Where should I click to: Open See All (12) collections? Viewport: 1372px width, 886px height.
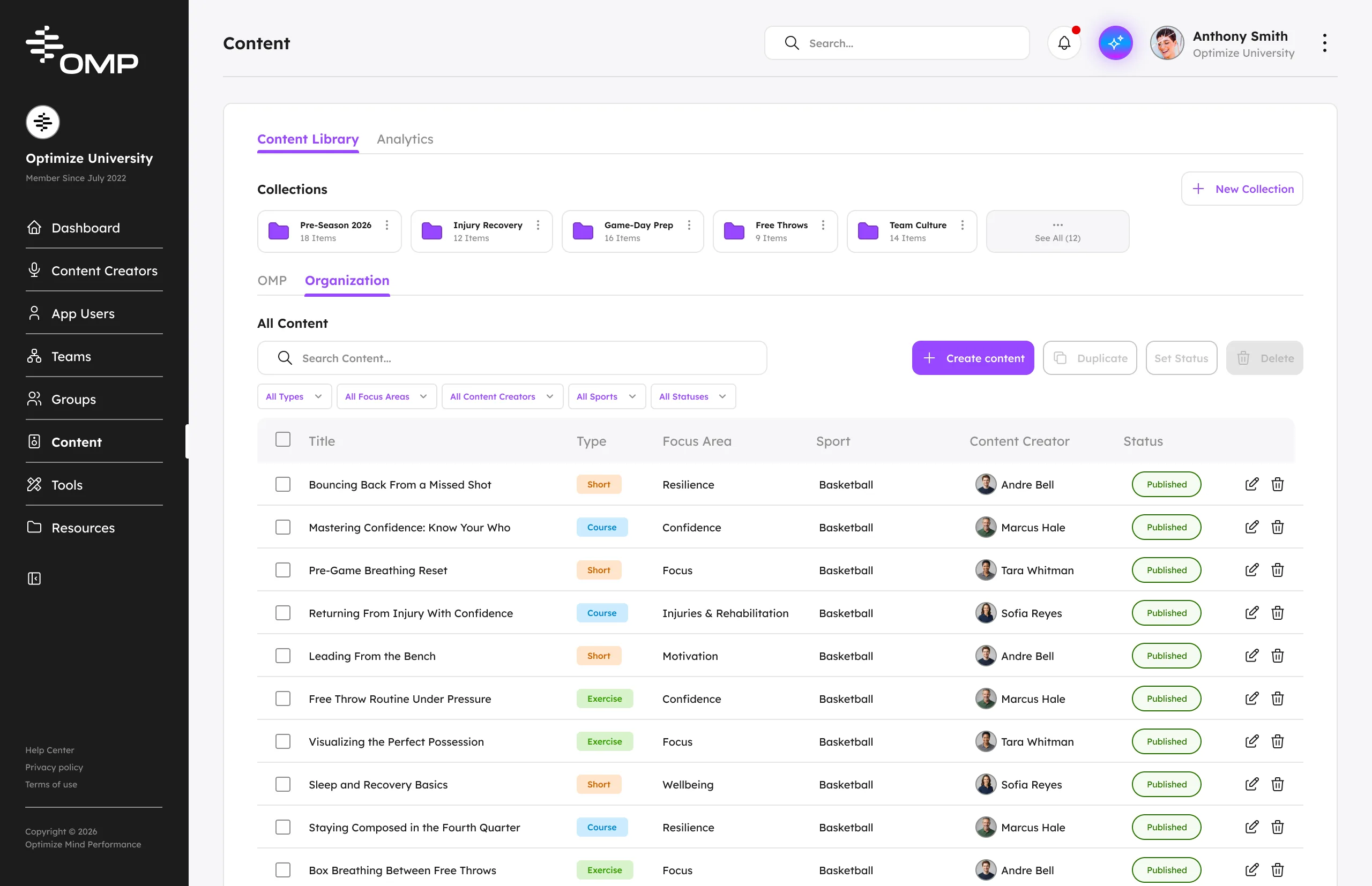1057,231
